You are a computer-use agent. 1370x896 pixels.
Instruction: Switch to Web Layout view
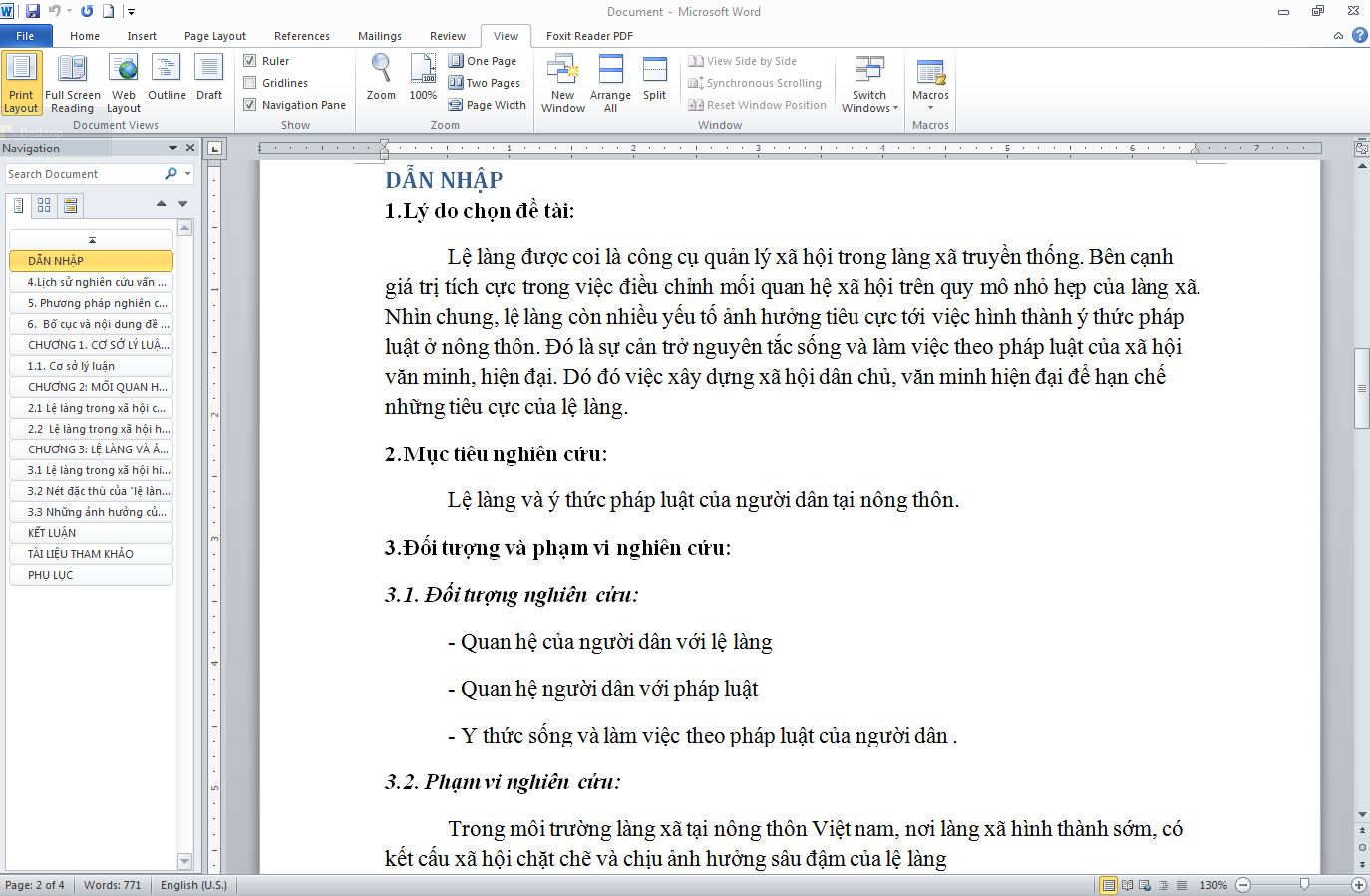(124, 83)
